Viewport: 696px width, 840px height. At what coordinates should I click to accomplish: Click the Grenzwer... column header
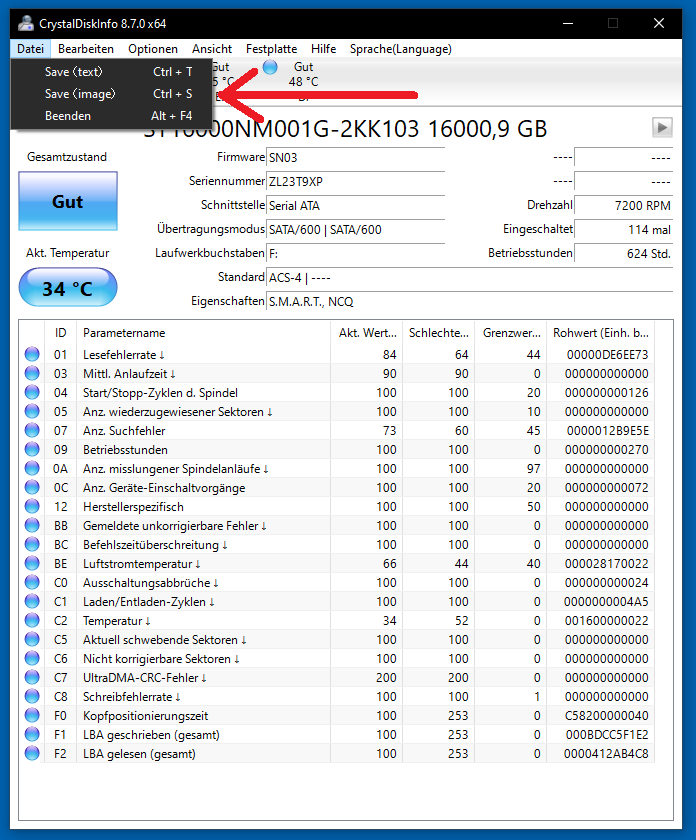pyautogui.click(x=511, y=333)
